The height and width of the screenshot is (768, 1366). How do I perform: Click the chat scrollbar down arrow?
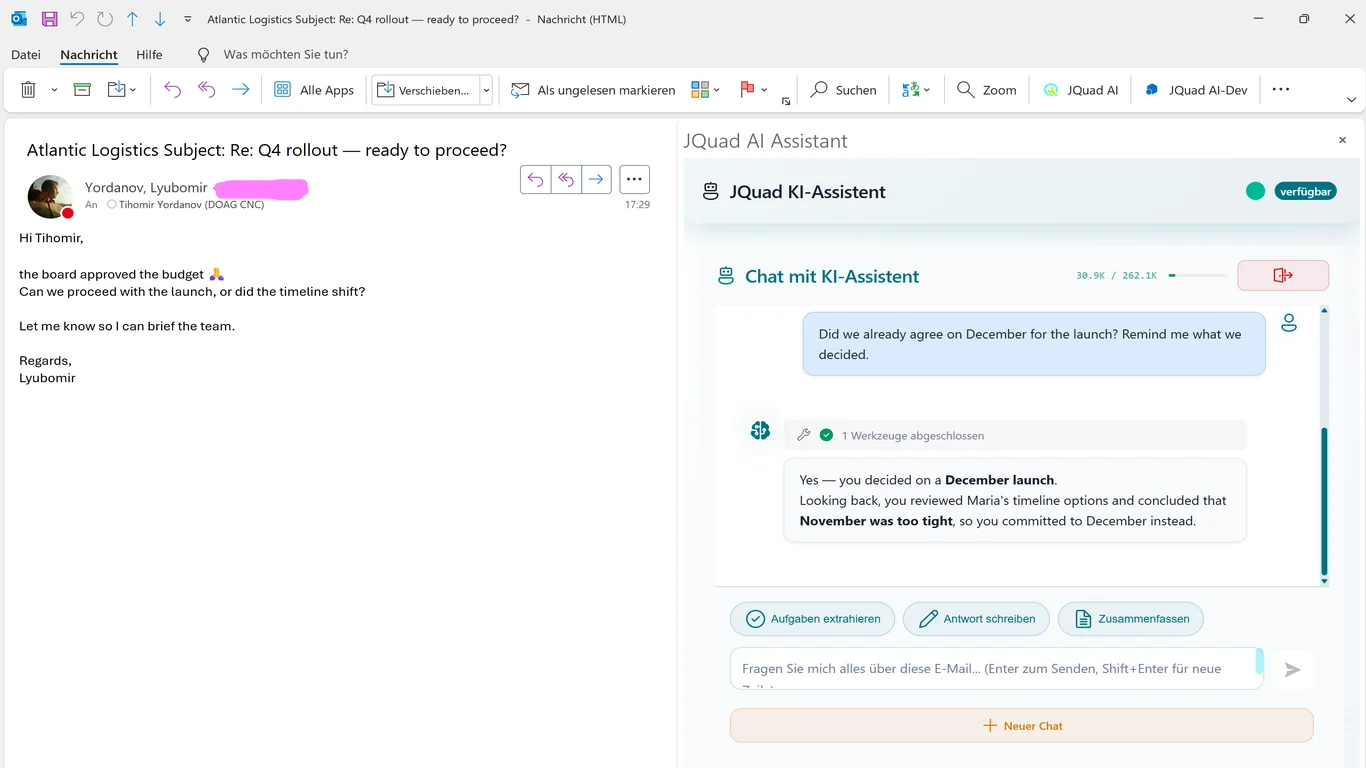(x=1324, y=581)
